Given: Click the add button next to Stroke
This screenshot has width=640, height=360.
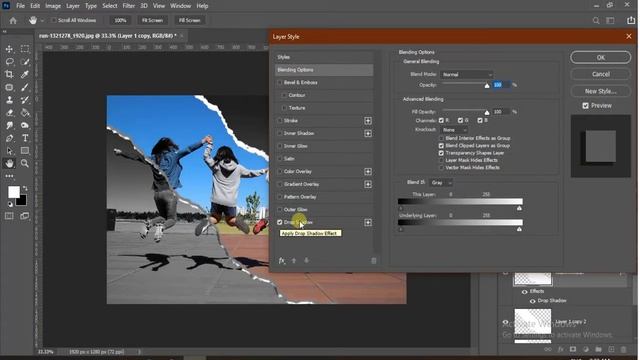Looking at the screenshot, I should (368, 121).
